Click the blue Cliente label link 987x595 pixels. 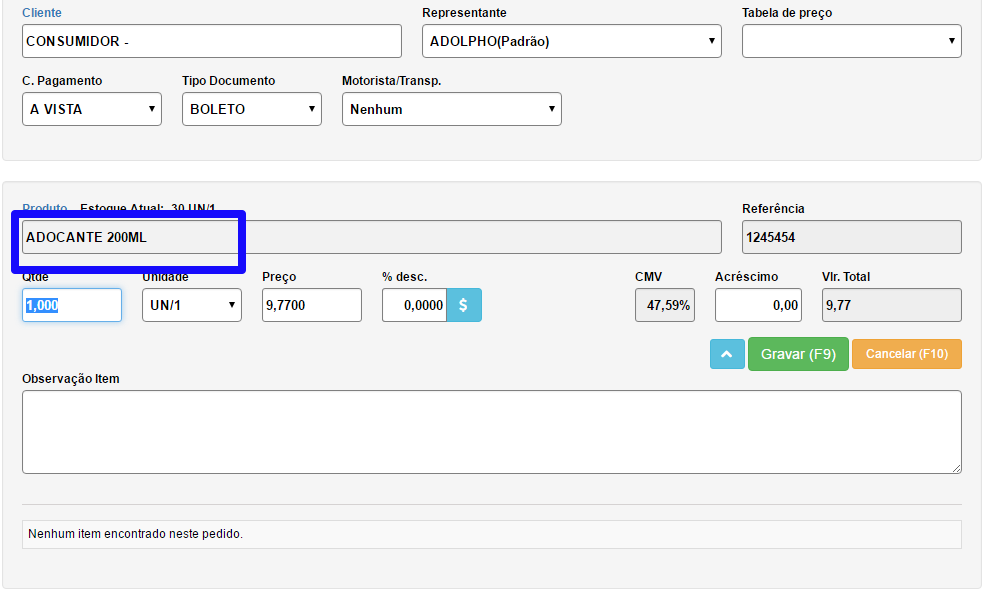(41, 13)
